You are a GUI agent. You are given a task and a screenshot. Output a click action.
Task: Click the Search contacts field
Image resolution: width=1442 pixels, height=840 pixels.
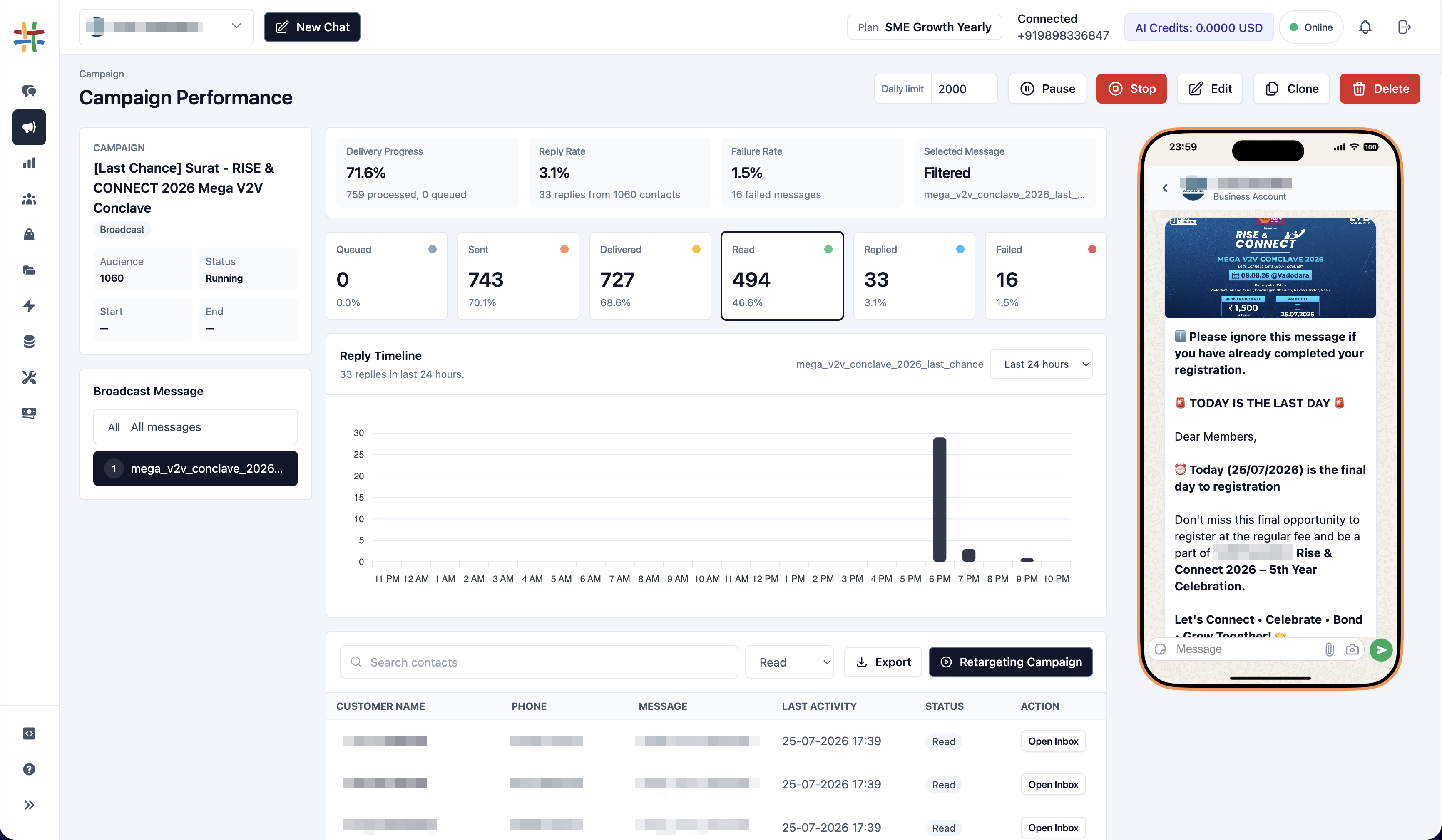point(539,662)
